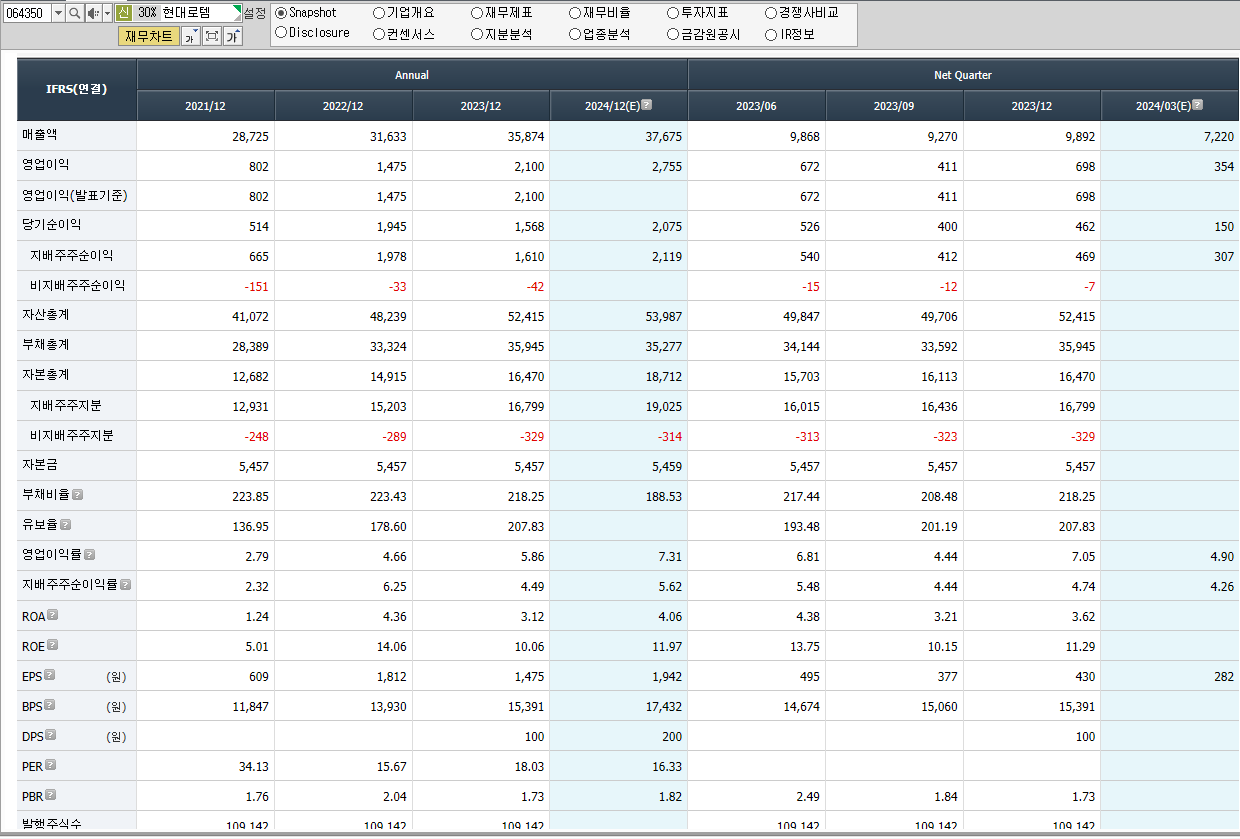Click the Annual column group header
The width and height of the screenshot is (1240, 839).
(x=412, y=75)
